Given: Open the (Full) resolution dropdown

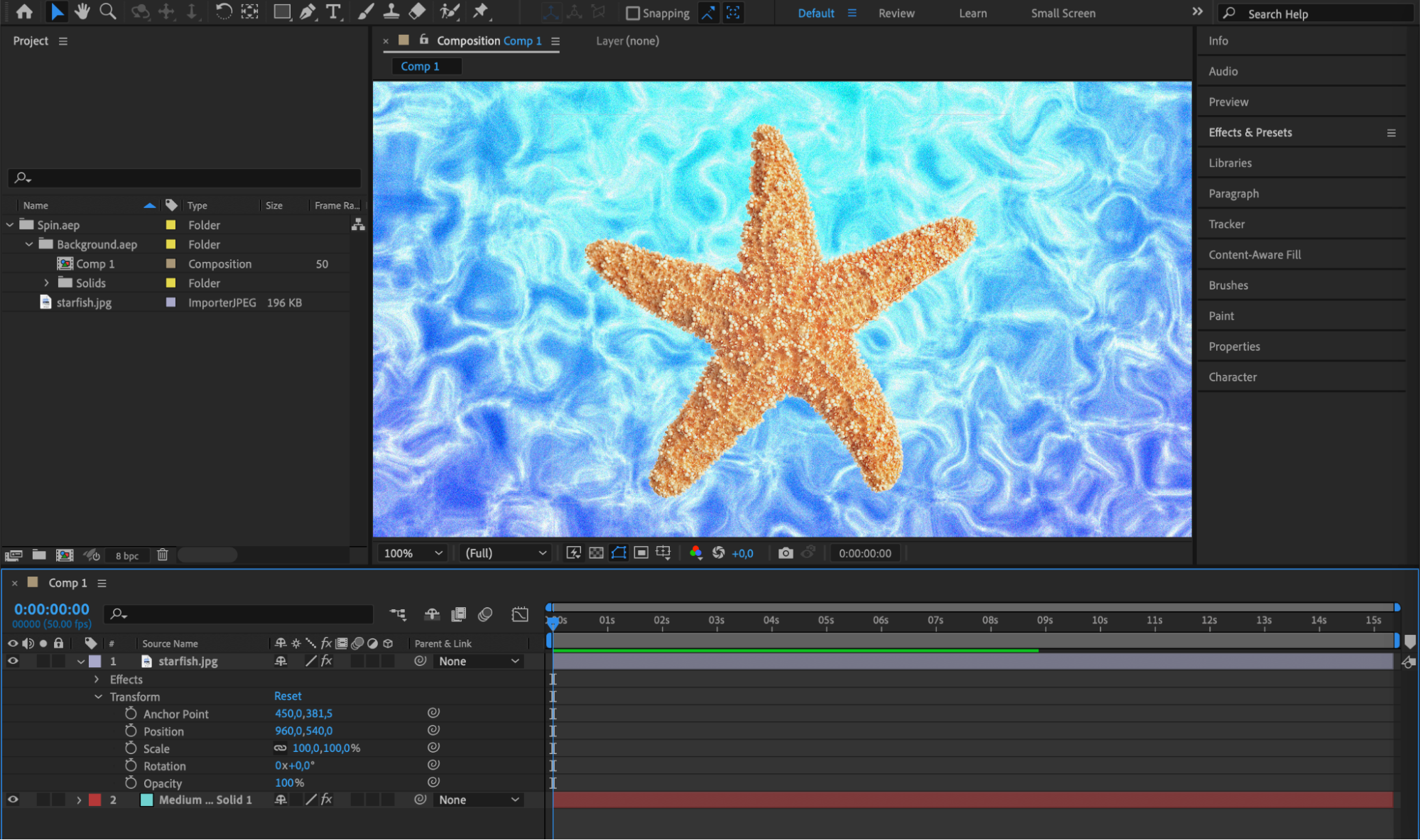Looking at the screenshot, I should click(506, 553).
